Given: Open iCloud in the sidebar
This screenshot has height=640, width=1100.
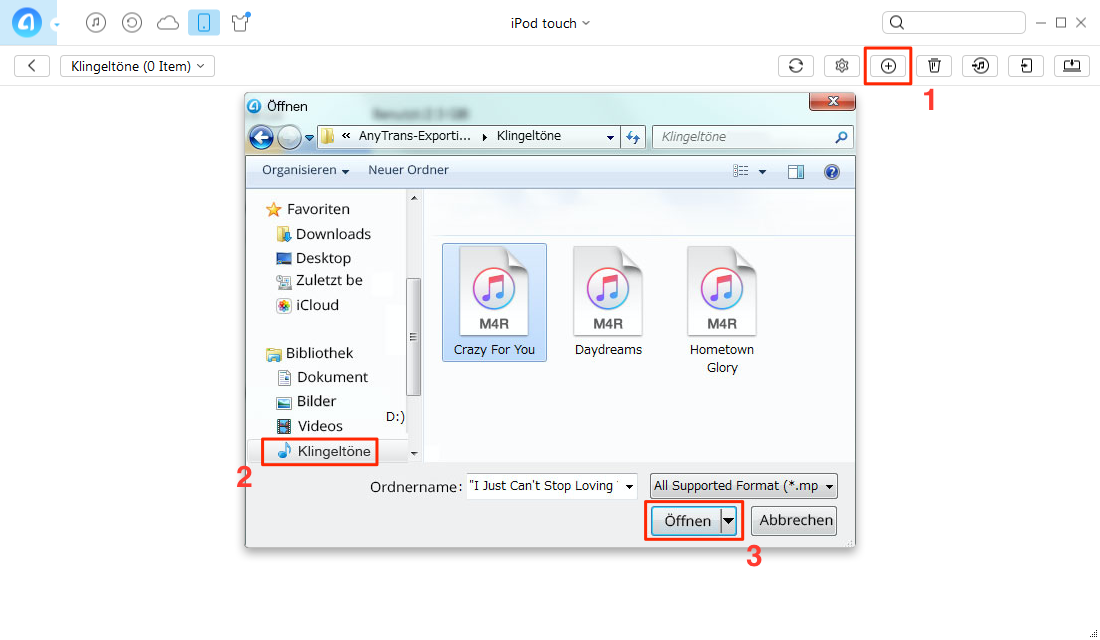Looking at the screenshot, I should [x=307, y=305].
